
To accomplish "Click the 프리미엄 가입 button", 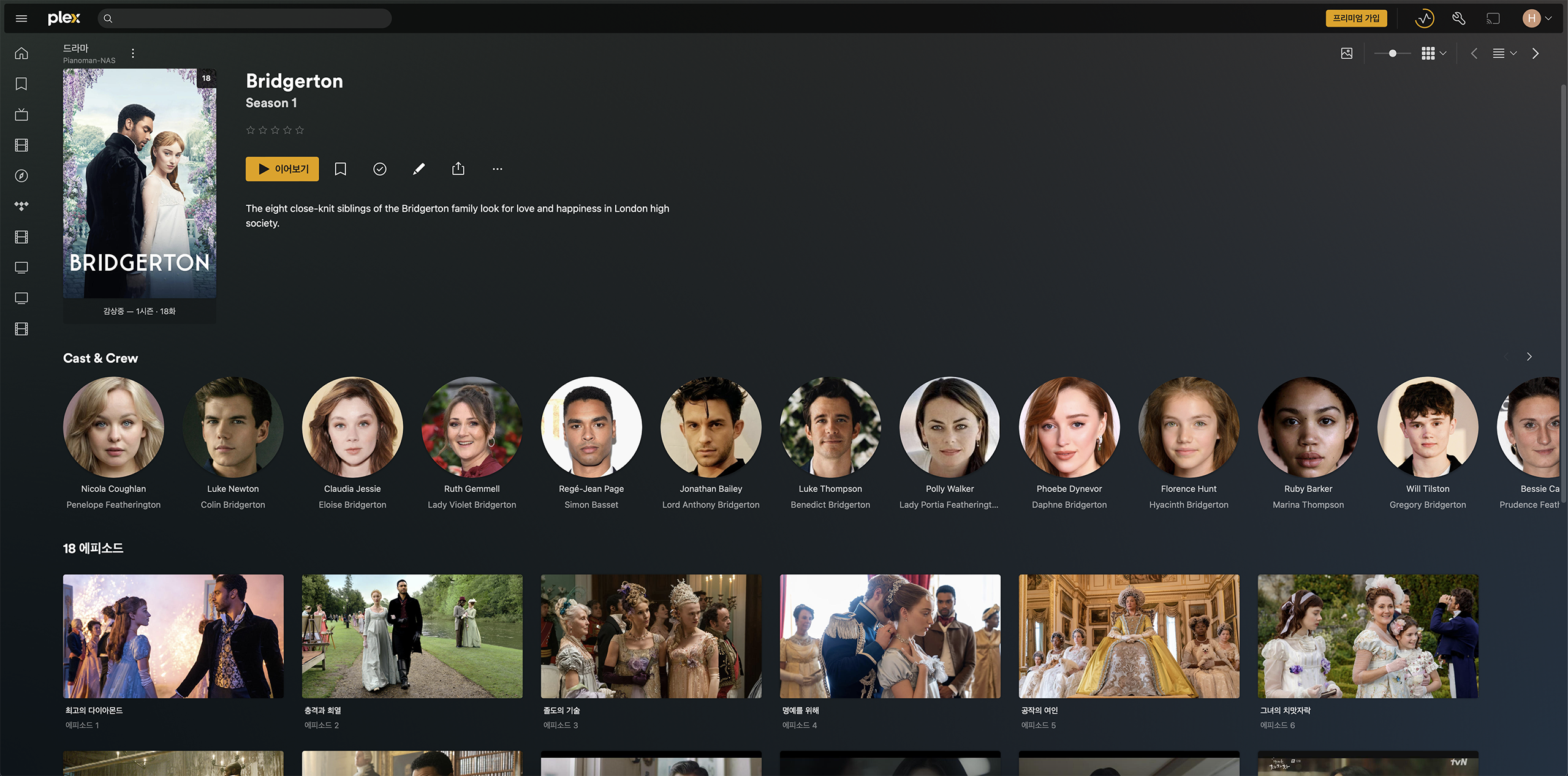I will click(x=1356, y=18).
